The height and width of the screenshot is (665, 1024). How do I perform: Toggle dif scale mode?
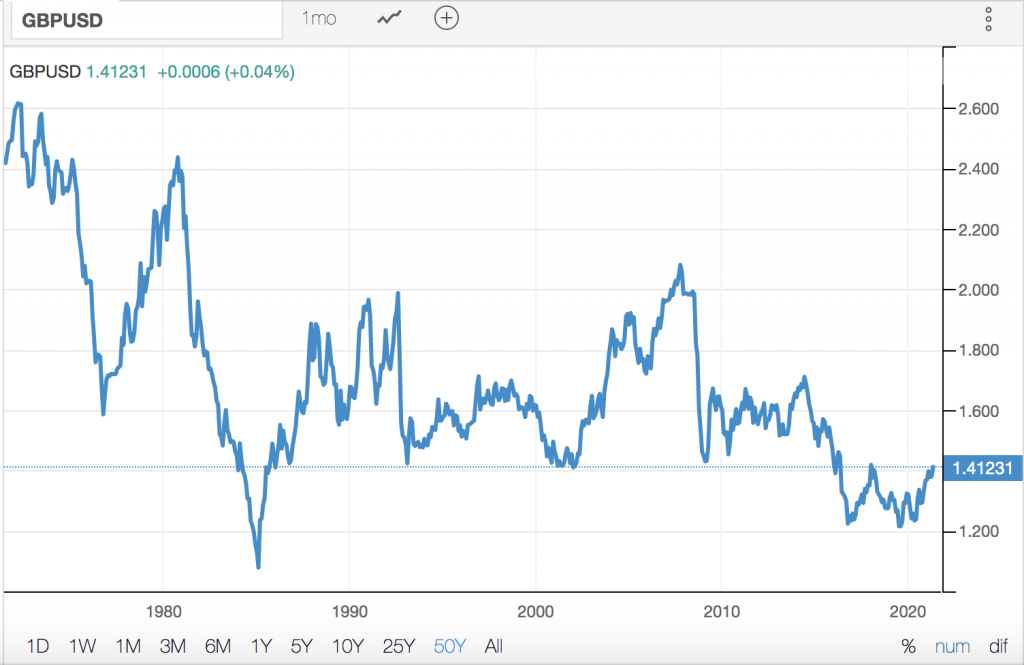click(997, 646)
